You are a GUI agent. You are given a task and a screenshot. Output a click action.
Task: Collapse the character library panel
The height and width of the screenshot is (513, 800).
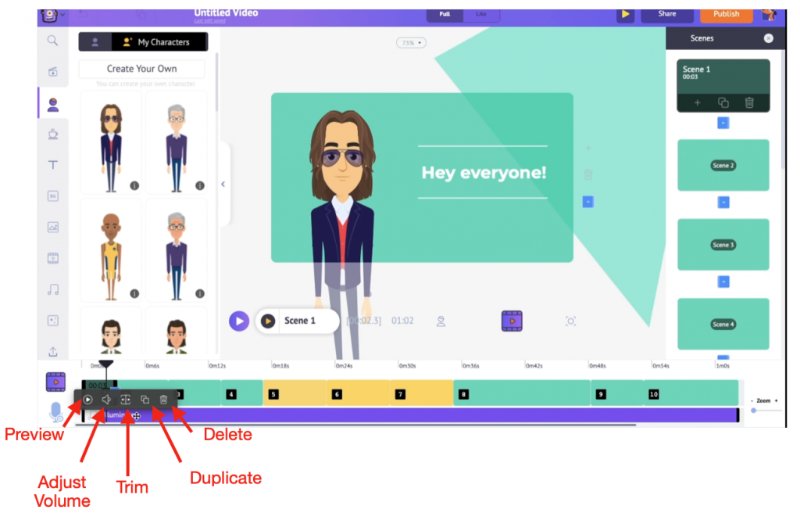223,184
